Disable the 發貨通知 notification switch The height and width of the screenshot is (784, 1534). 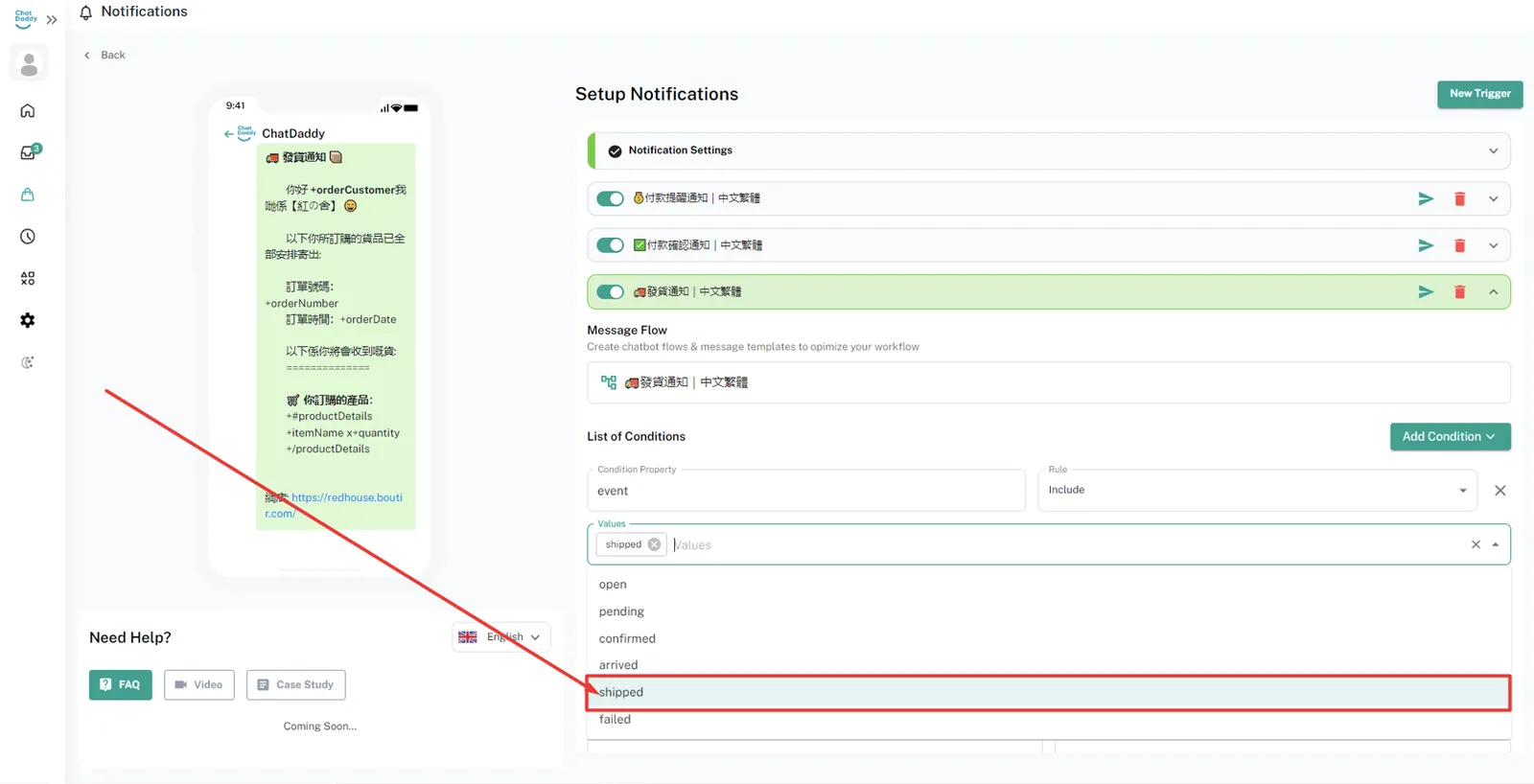click(x=610, y=292)
